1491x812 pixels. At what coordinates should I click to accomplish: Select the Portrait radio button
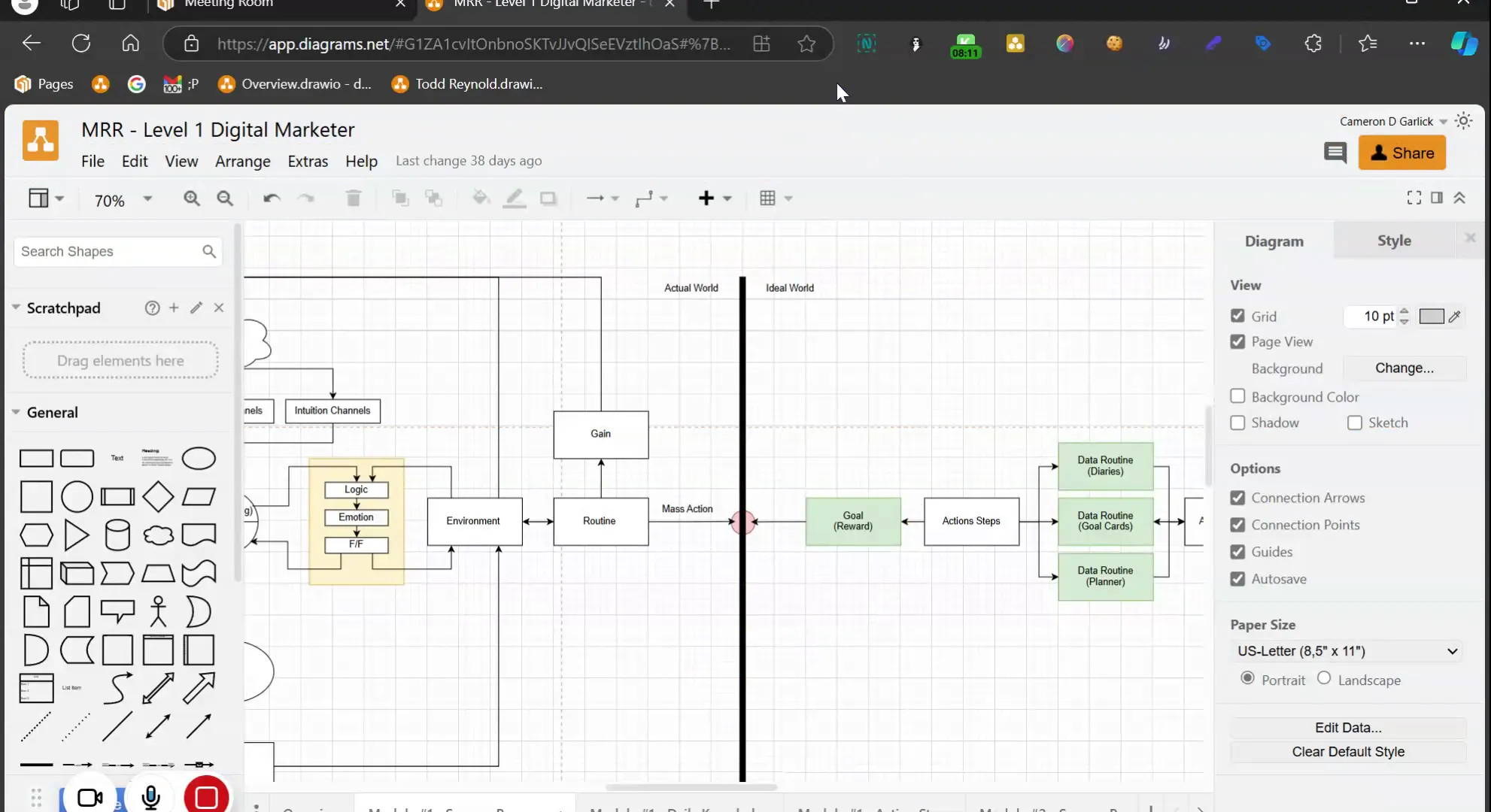pyautogui.click(x=1247, y=678)
